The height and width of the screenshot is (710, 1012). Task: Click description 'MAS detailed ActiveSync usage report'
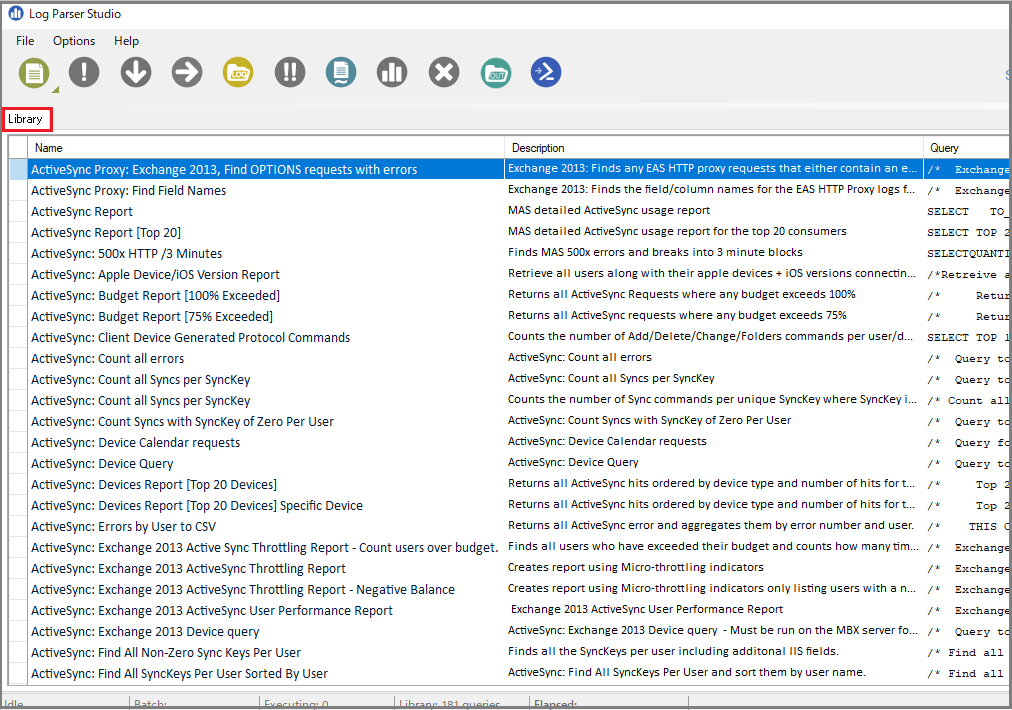tap(609, 210)
